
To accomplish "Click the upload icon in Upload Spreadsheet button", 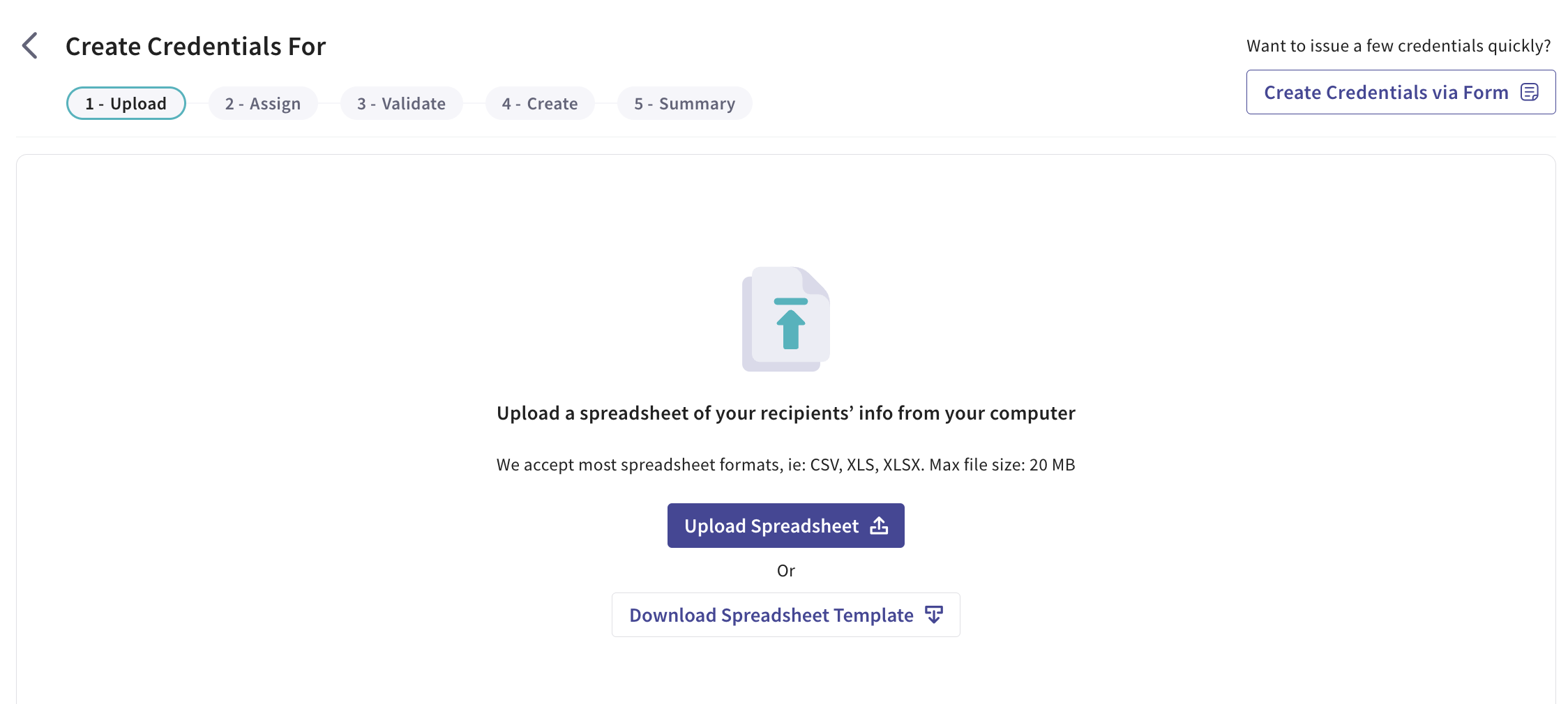I will pyautogui.click(x=878, y=526).
